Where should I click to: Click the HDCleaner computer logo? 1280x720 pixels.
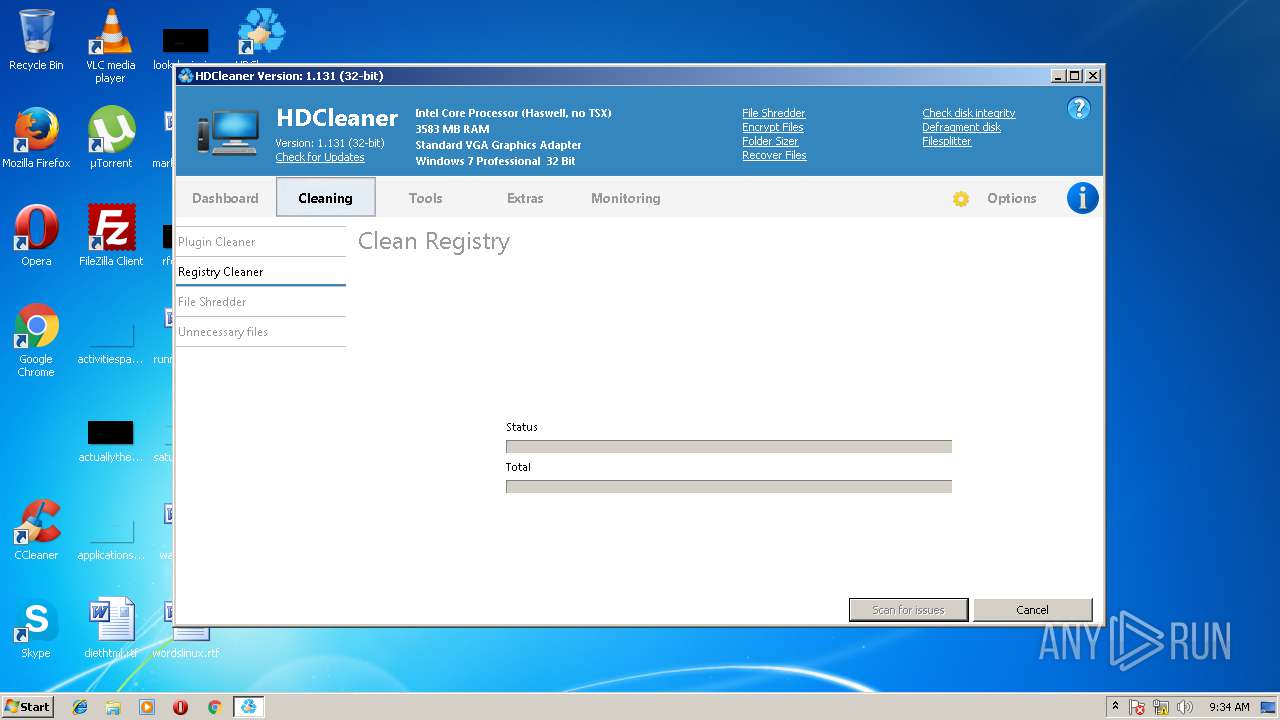[228, 132]
